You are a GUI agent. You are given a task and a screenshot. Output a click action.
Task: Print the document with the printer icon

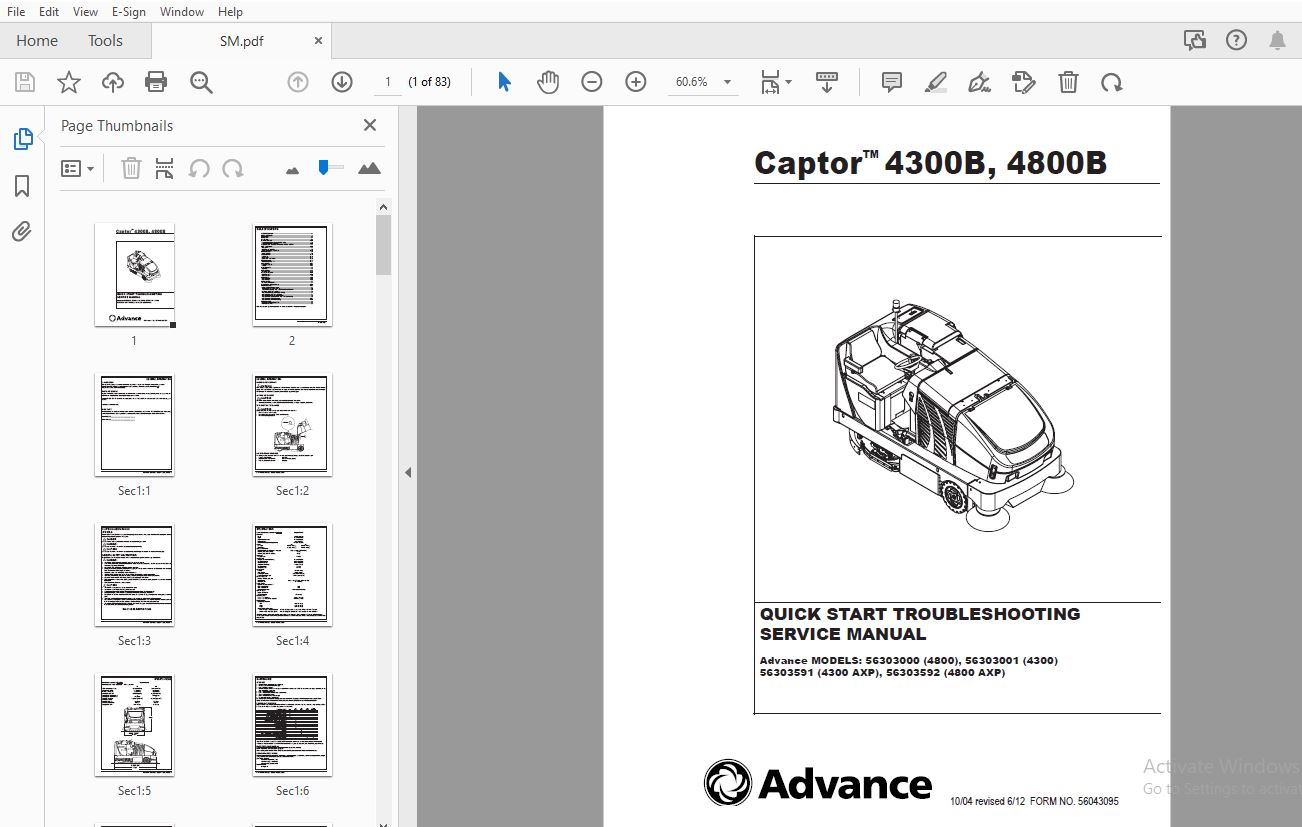(156, 82)
